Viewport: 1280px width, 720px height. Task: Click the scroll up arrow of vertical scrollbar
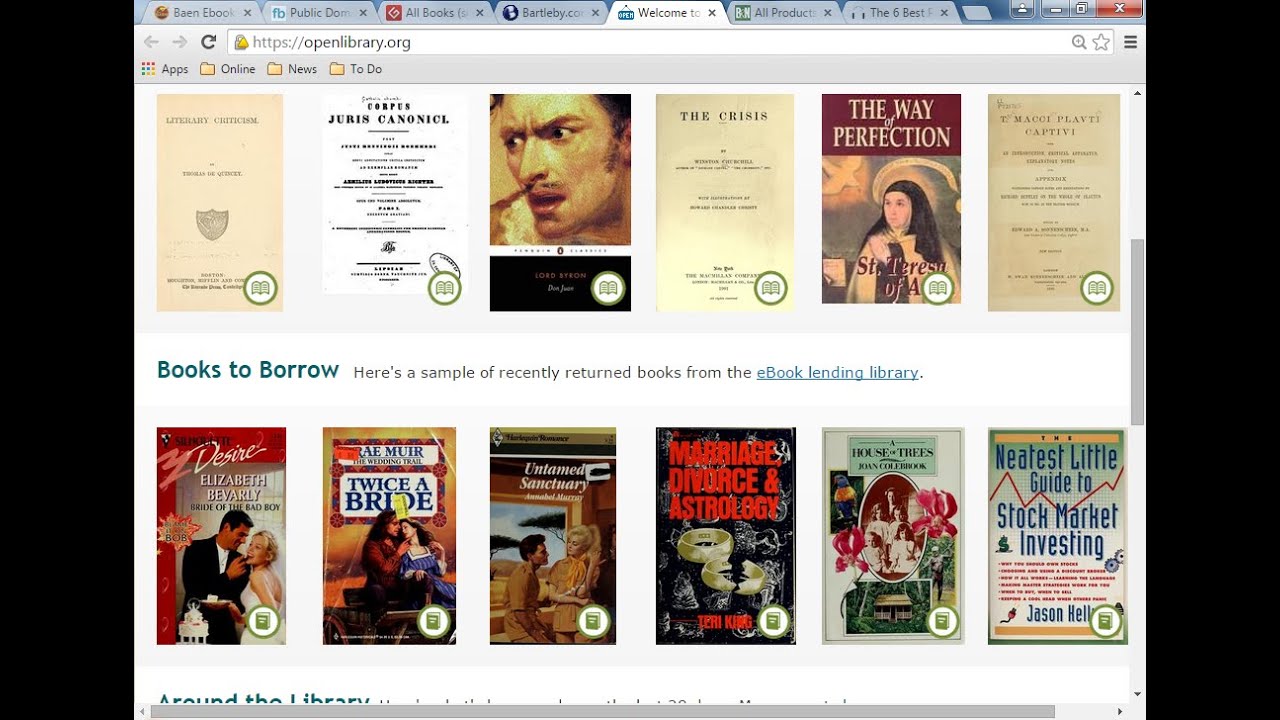coord(1137,92)
